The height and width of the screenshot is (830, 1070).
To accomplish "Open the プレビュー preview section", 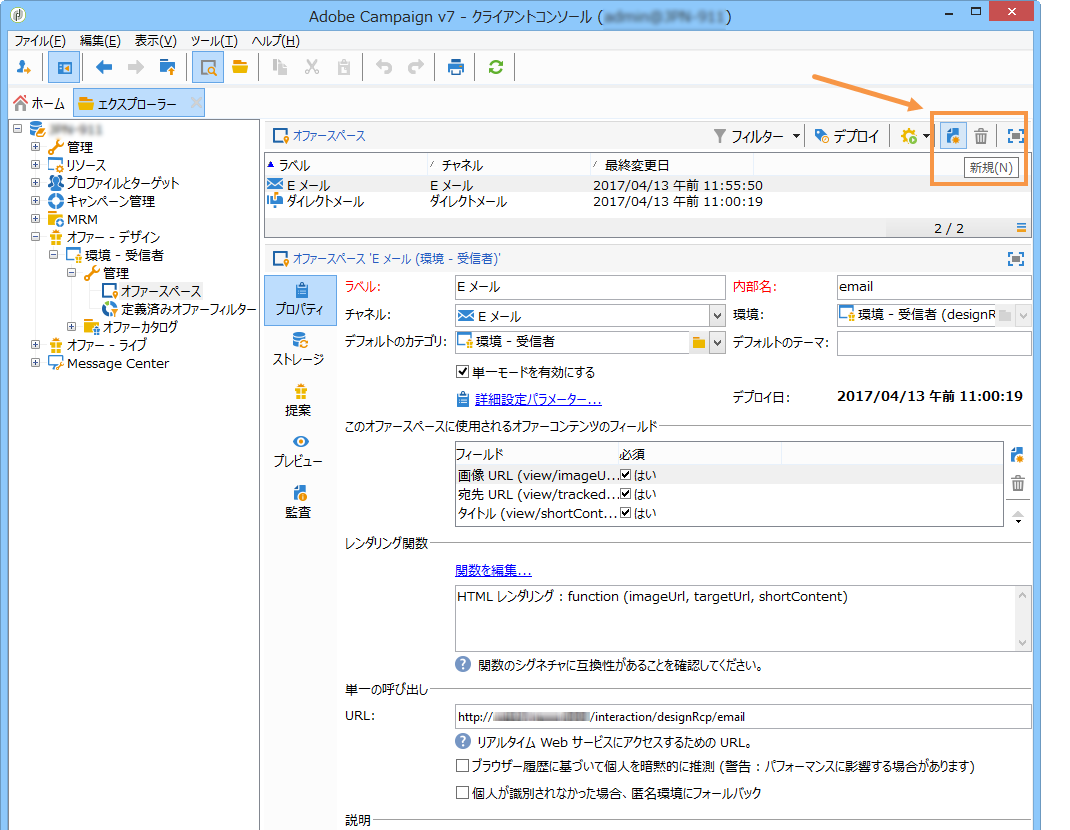I will click(298, 451).
